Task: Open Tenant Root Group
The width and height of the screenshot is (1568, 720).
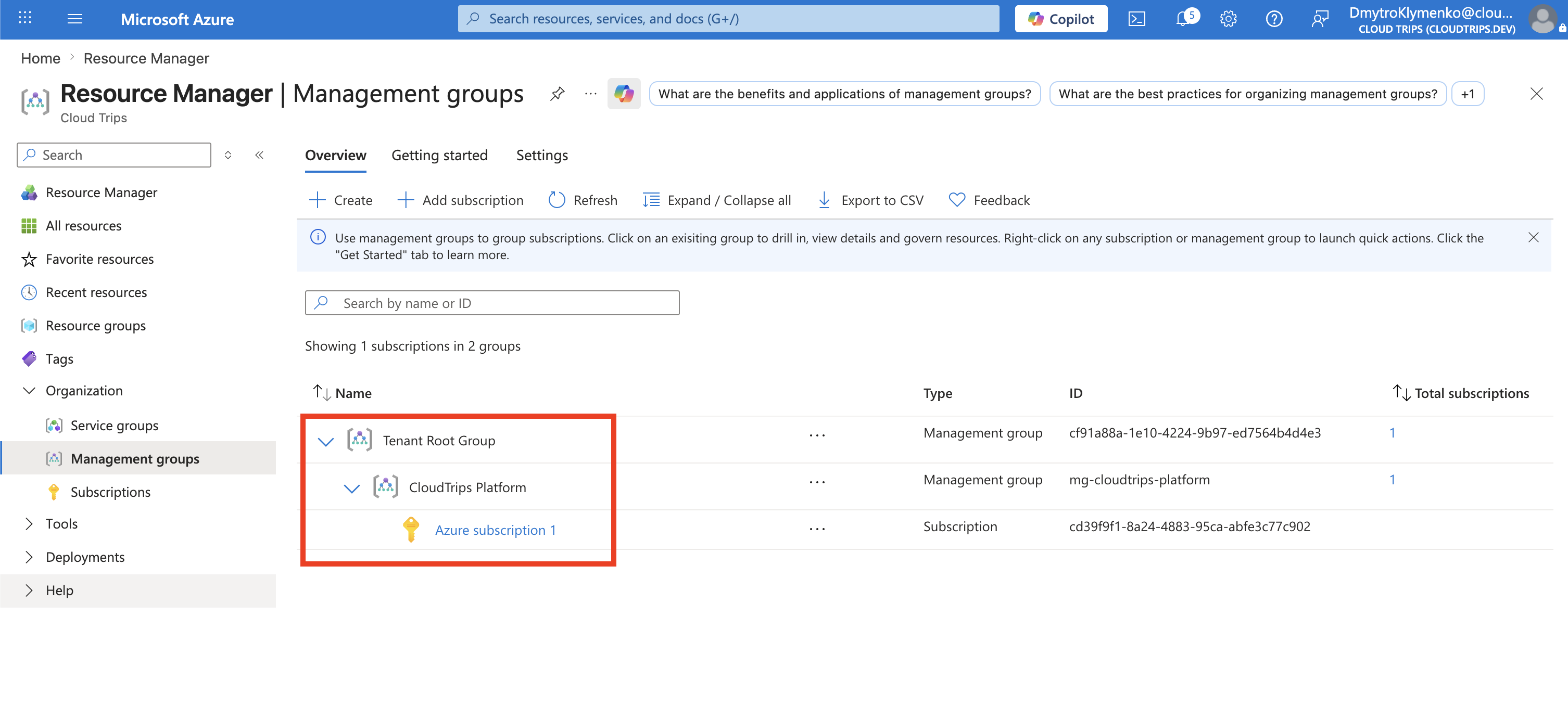Action: pos(439,440)
